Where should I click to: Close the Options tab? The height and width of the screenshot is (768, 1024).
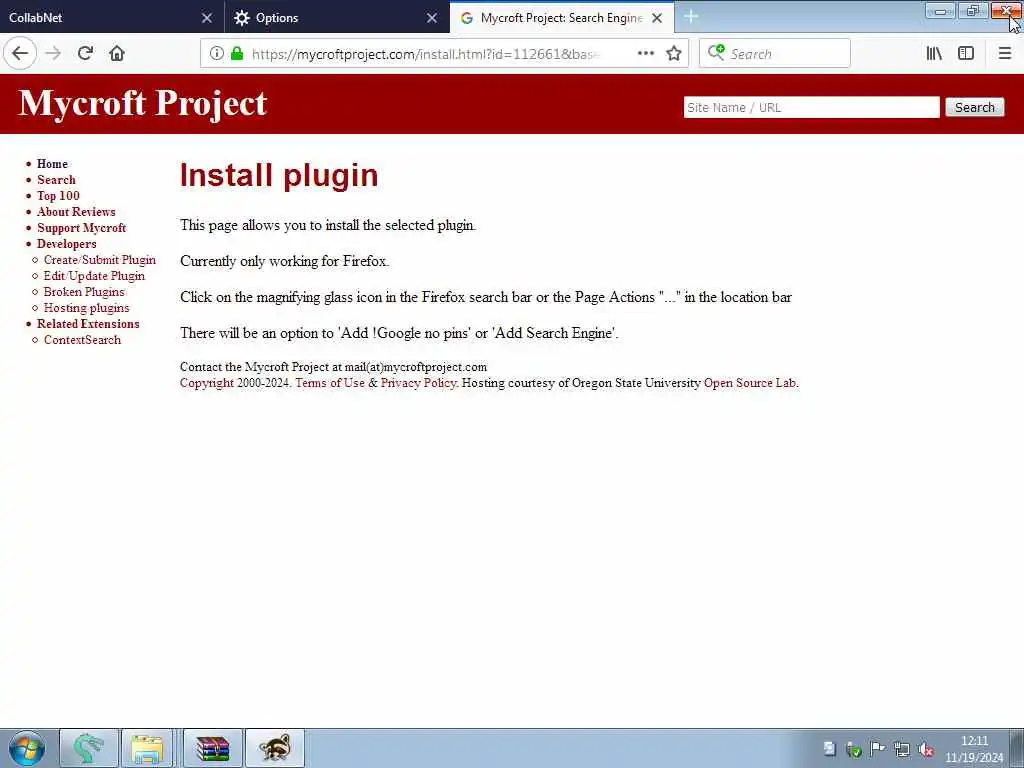432,18
